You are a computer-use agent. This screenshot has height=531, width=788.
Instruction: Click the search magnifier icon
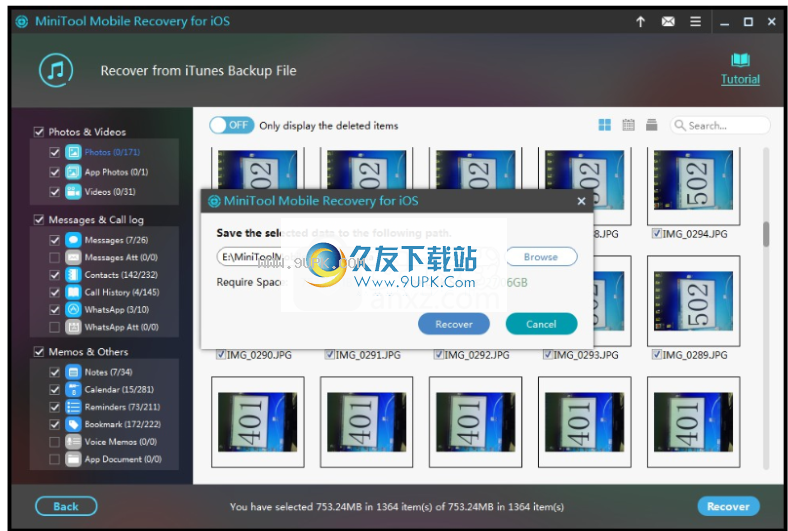(679, 125)
